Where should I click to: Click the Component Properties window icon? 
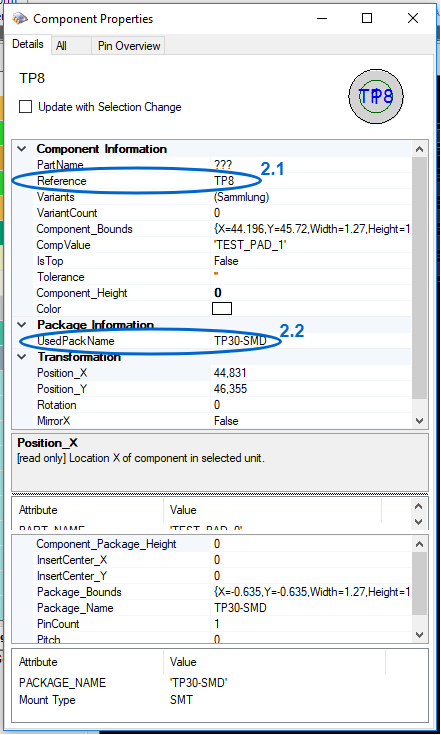pos(19,19)
